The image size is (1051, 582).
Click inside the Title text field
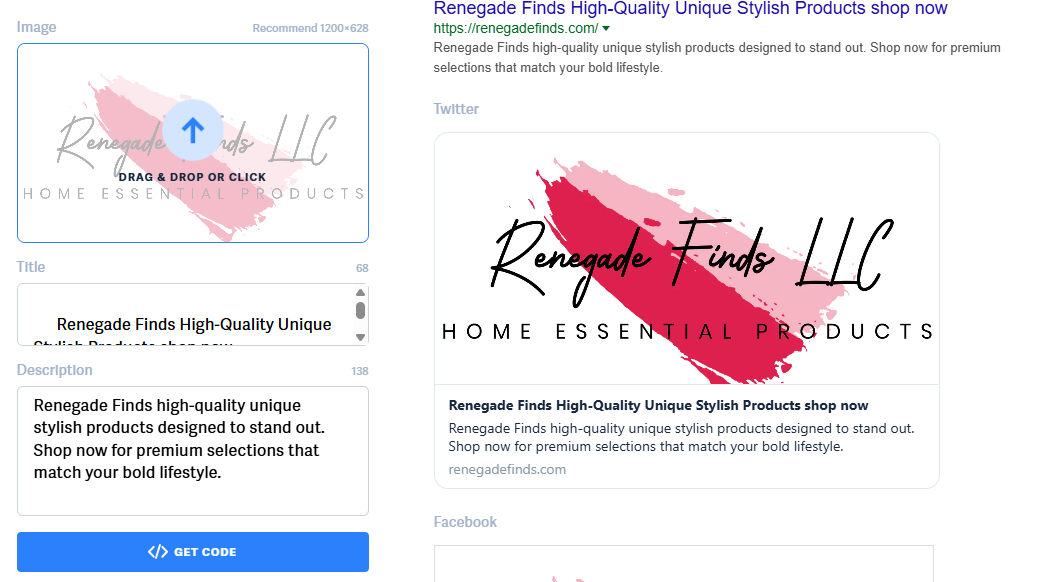pyautogui.click(x=186, y=314)
